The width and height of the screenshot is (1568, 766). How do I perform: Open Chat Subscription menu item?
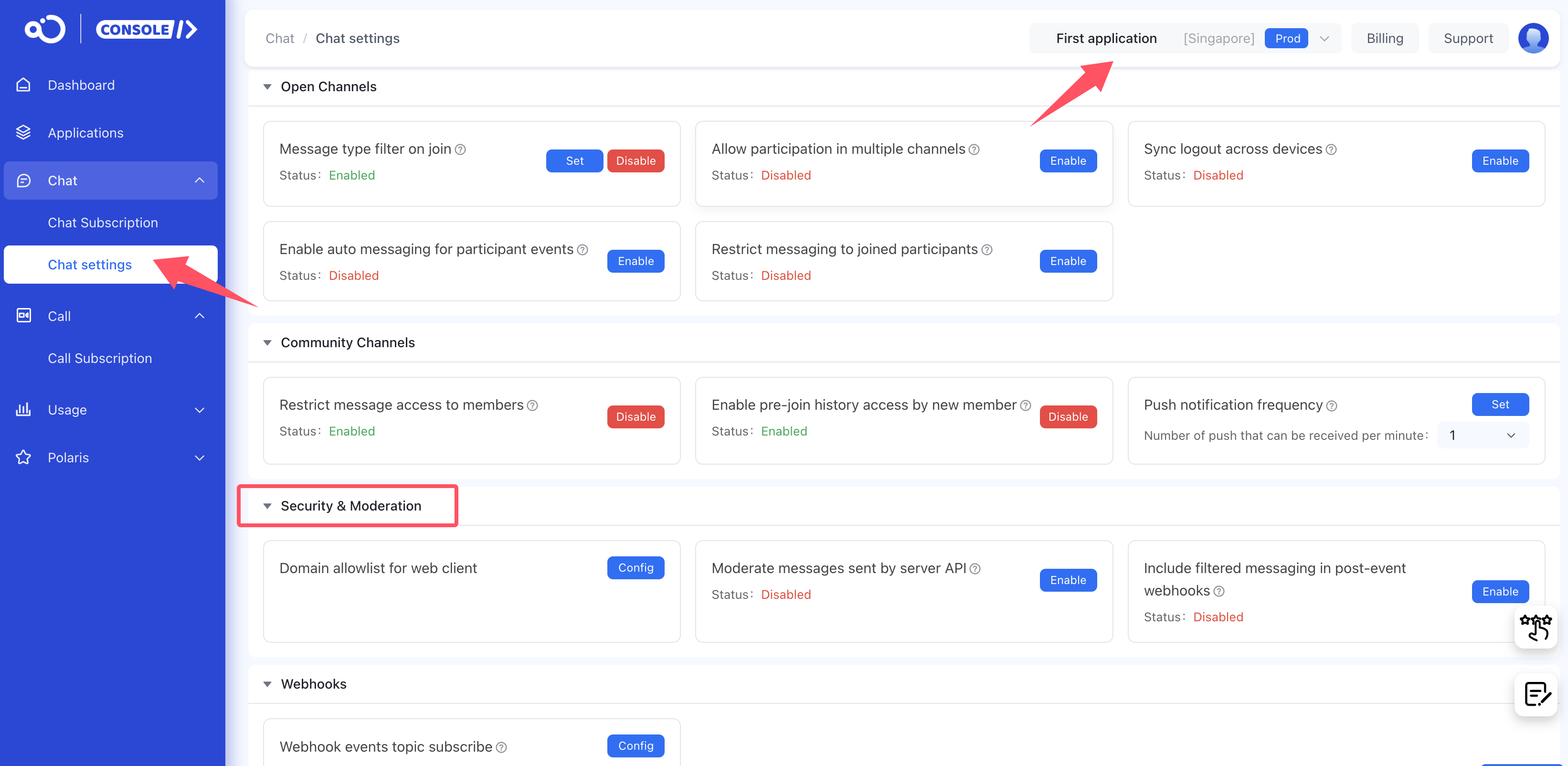[x=103, y=223]
